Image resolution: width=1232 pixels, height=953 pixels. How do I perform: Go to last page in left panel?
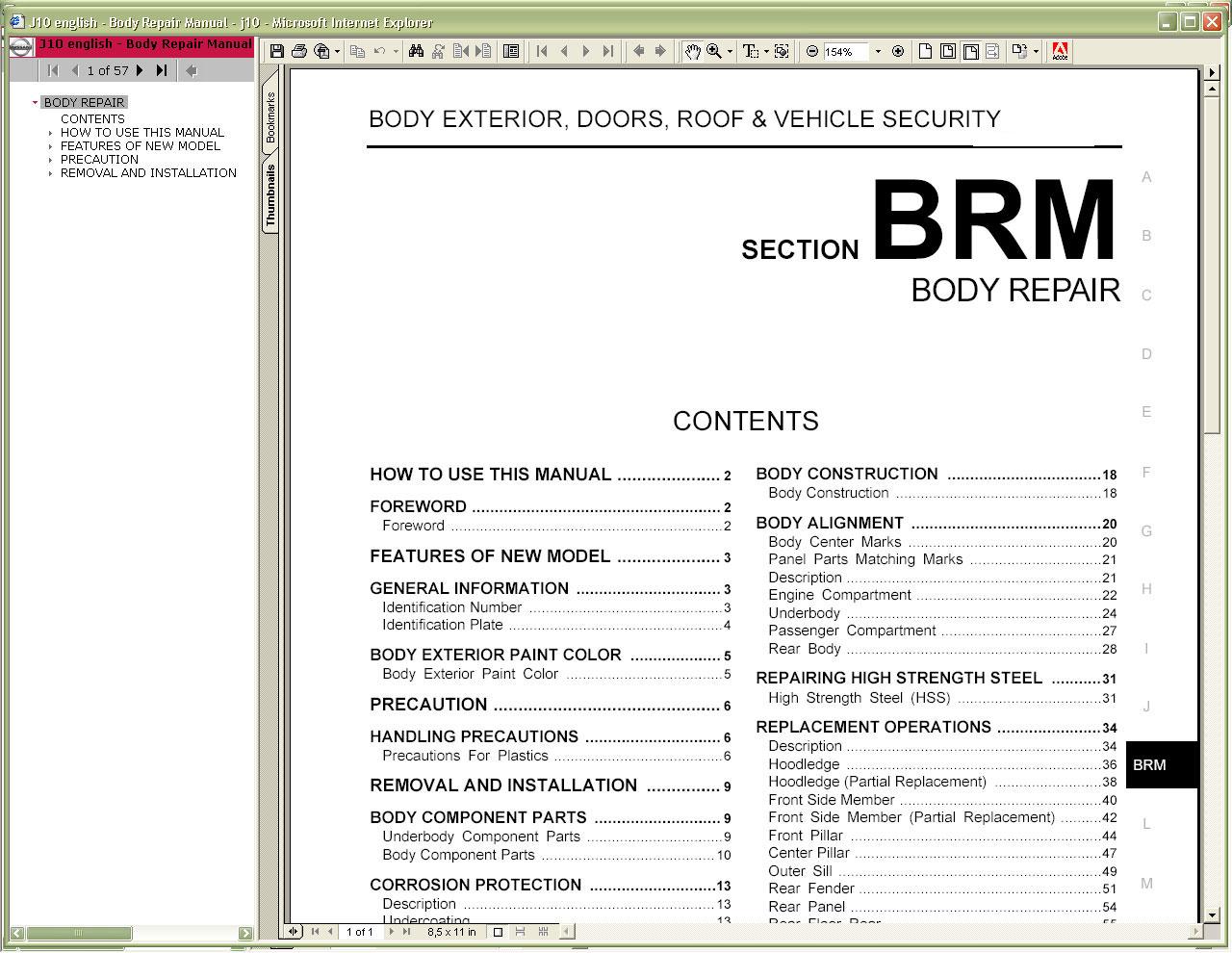pos(162,70)
